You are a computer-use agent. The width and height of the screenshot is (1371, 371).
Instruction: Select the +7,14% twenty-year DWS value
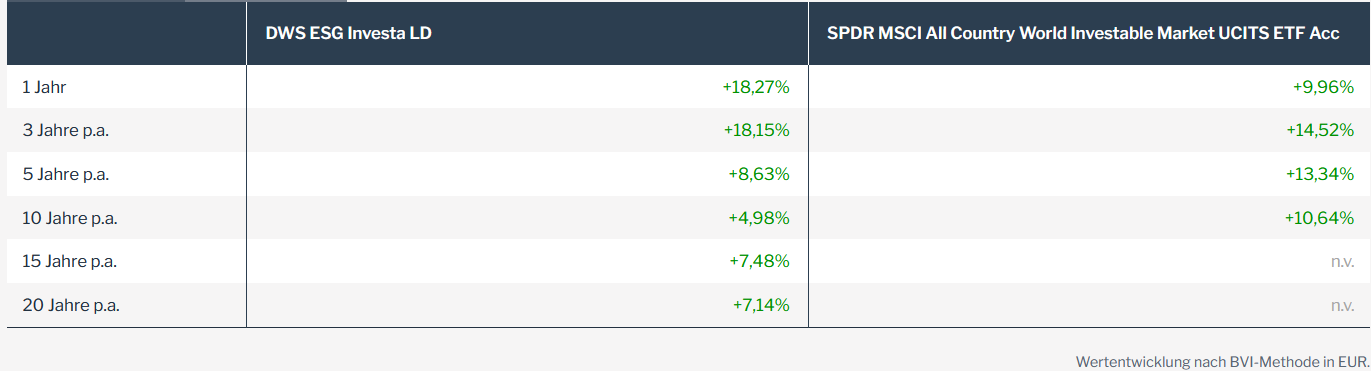pyautogui.click(x=760, y=305)
